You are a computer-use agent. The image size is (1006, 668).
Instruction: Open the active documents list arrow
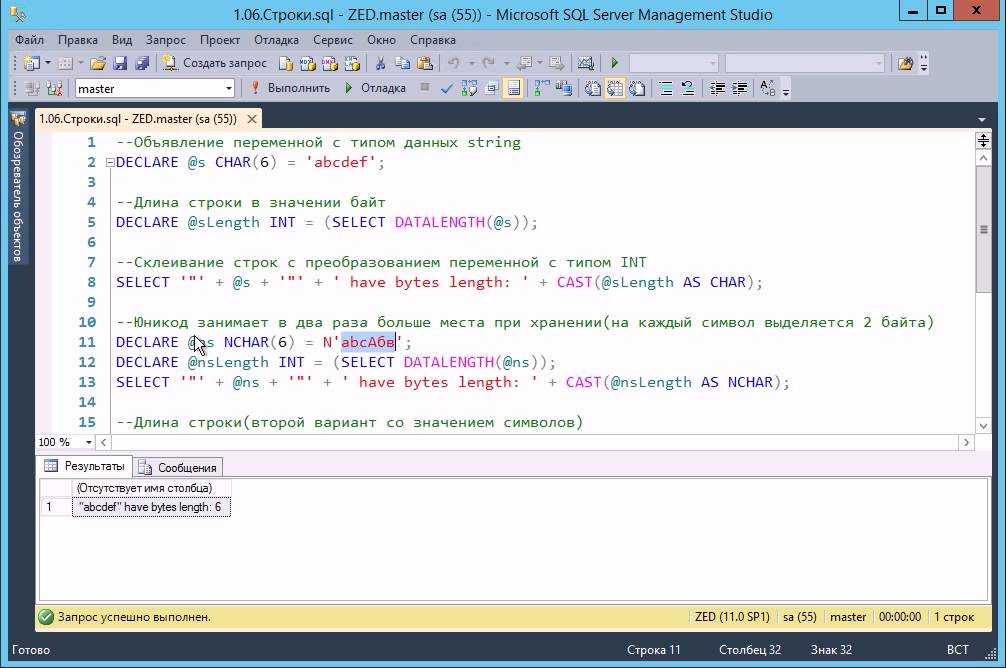tap(982, 119)
